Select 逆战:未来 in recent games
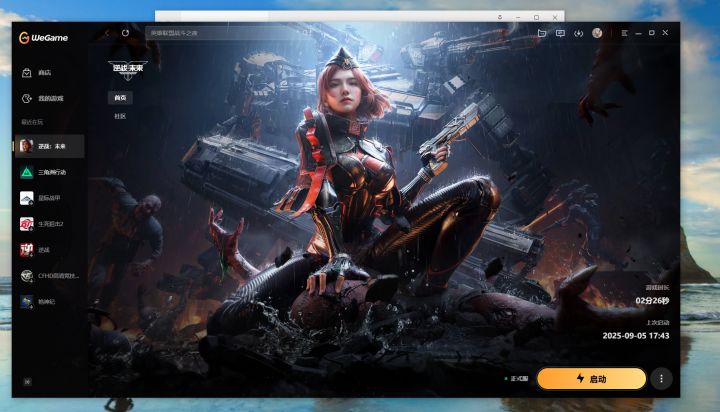The height and width of the screenshot is (412, 720). tap(49, 146)
